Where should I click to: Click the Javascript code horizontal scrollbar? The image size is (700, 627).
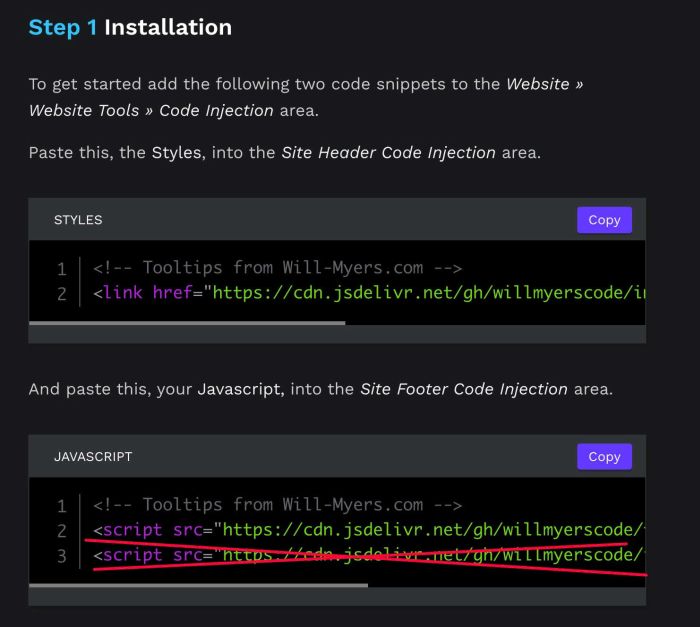click(198, 585)
